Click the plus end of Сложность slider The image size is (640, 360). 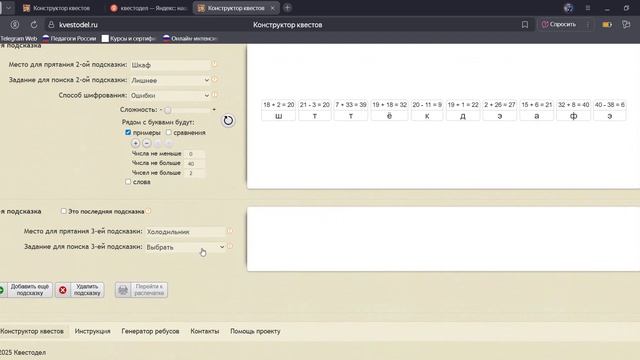(x=214, y=109)
